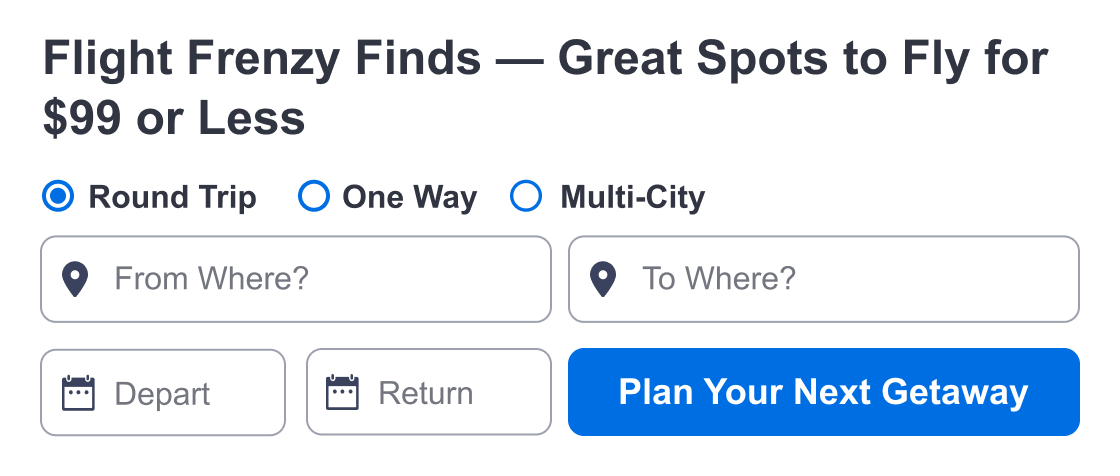Select the Multi-City radio button
This screenshot has height=476, width=1120.
tap(526, 196)
